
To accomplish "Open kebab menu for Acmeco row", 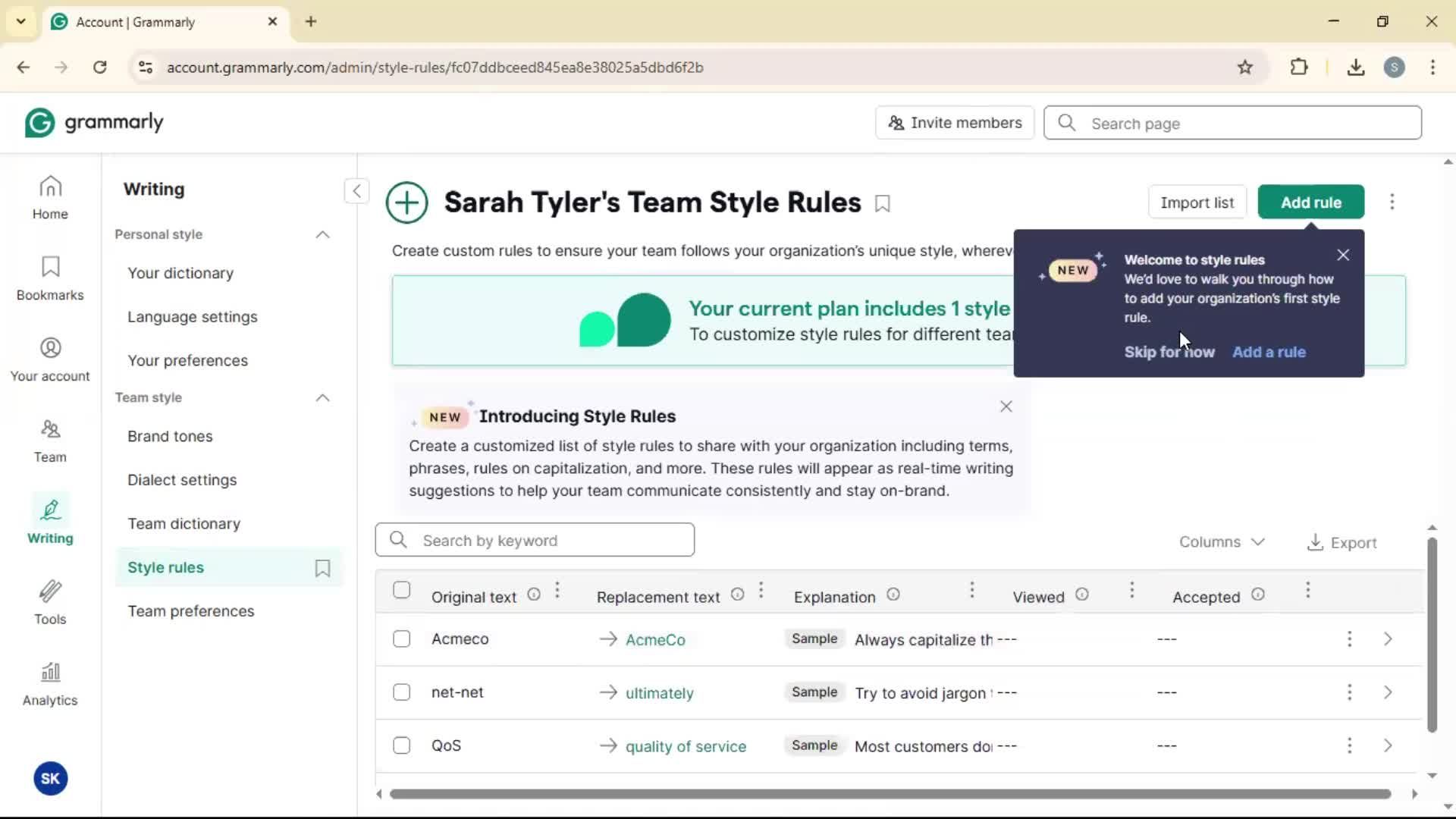I will point(1349,639).
